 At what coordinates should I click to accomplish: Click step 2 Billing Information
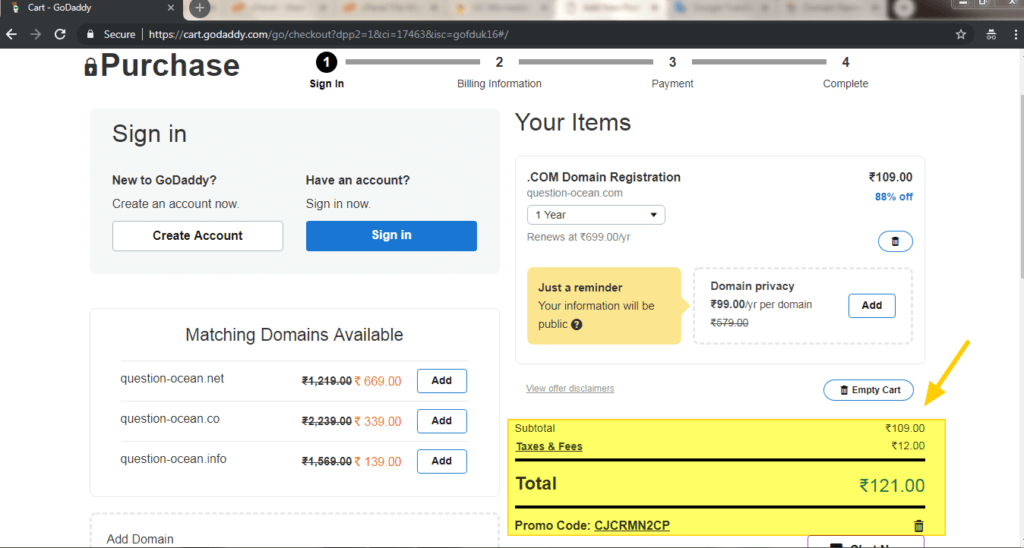pyautogui.click(x=499, y=71)
